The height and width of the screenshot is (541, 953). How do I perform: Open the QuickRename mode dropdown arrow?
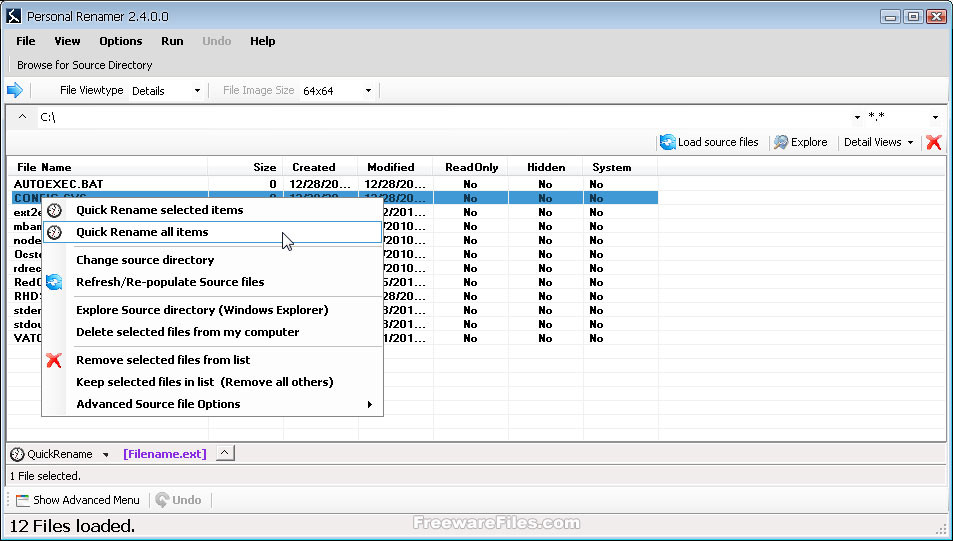[x=106, y=455]
